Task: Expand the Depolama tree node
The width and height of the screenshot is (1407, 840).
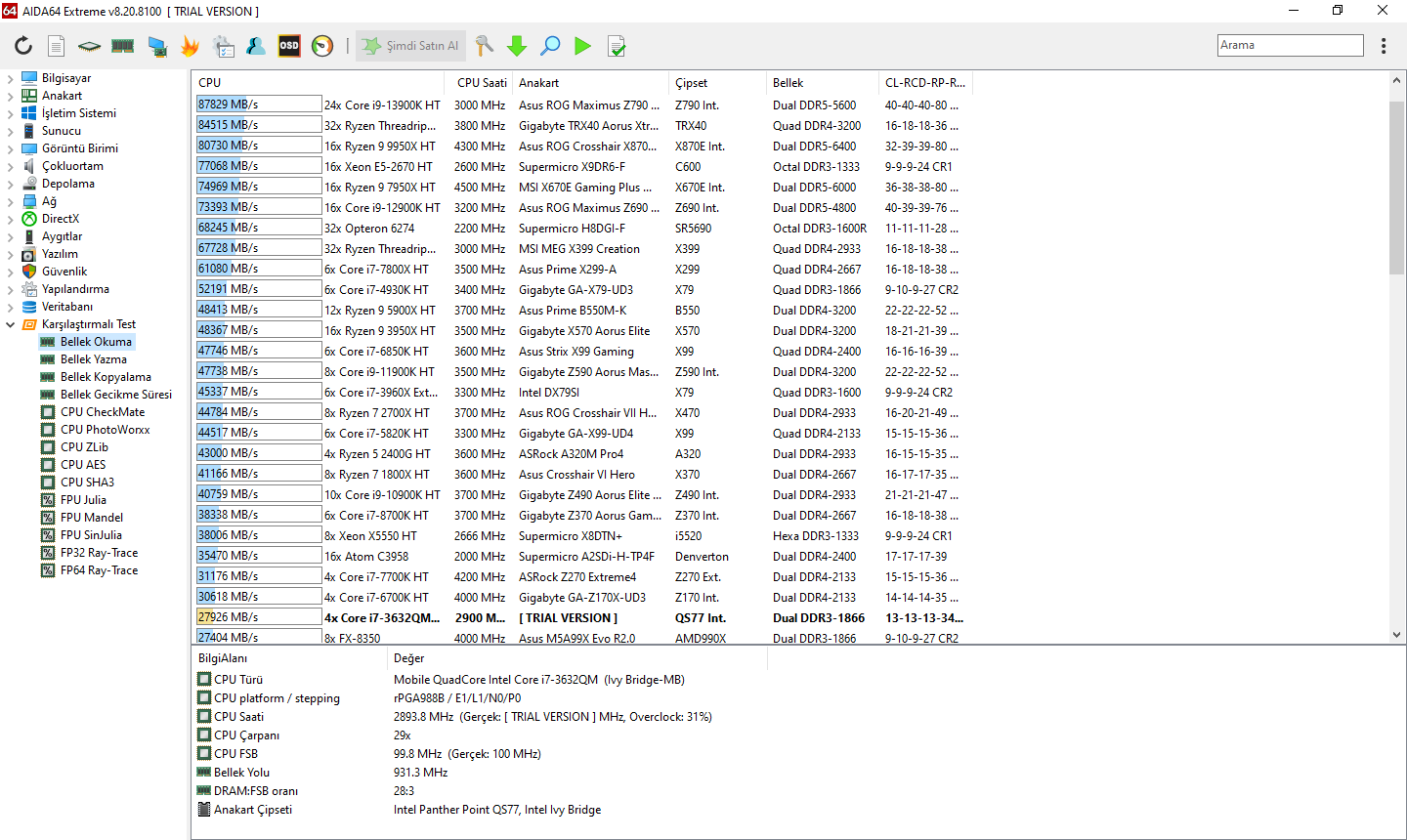Action: 11,184
